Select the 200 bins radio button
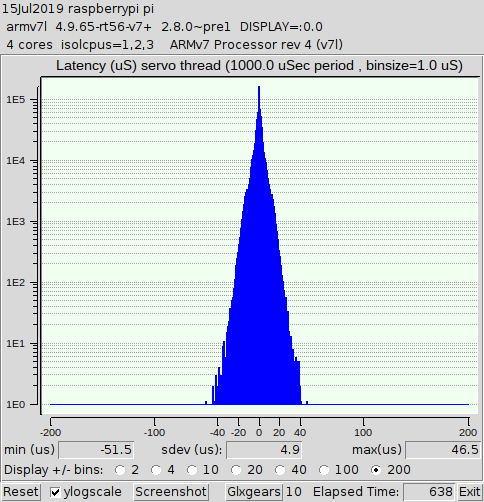484x502 pixels. (376, 470)
